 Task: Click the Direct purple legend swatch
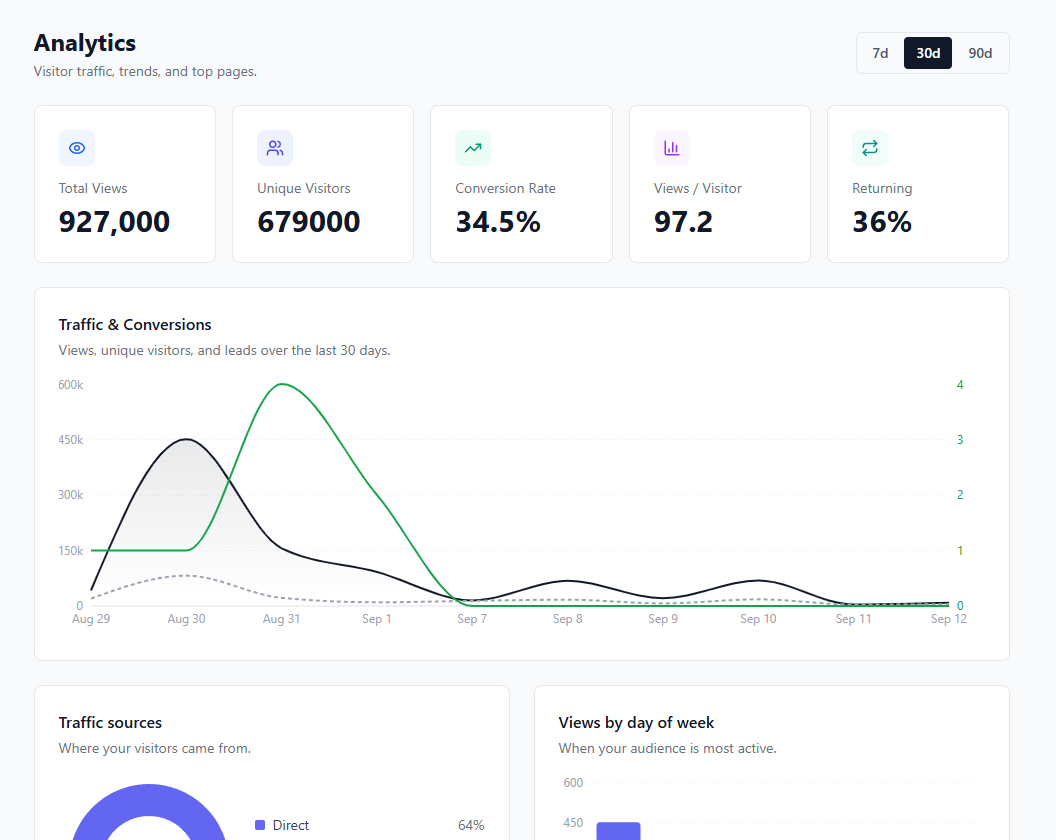(x=260, y=825)
